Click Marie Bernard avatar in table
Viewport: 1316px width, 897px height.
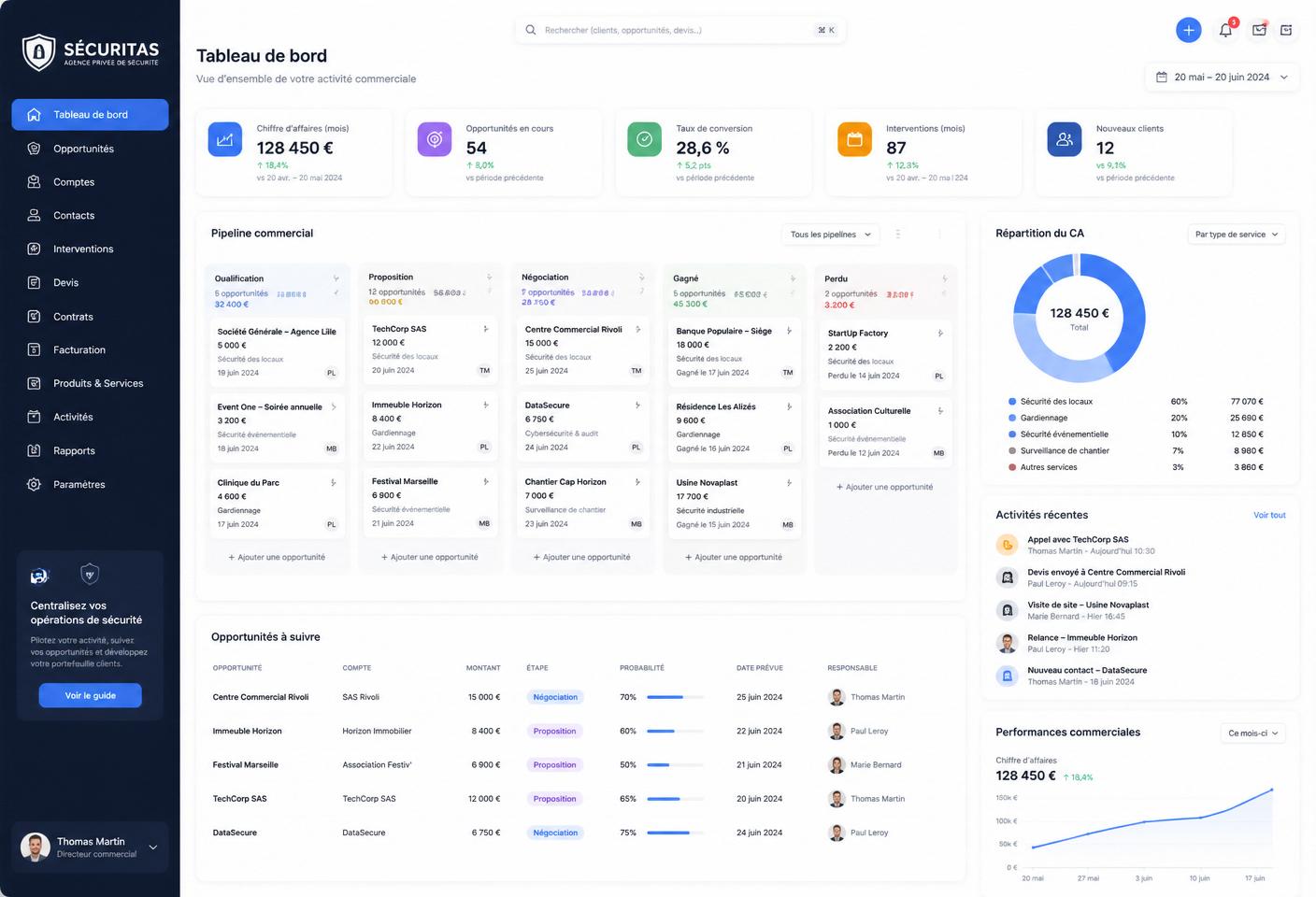pyautogui.click(x=837, y=764)
